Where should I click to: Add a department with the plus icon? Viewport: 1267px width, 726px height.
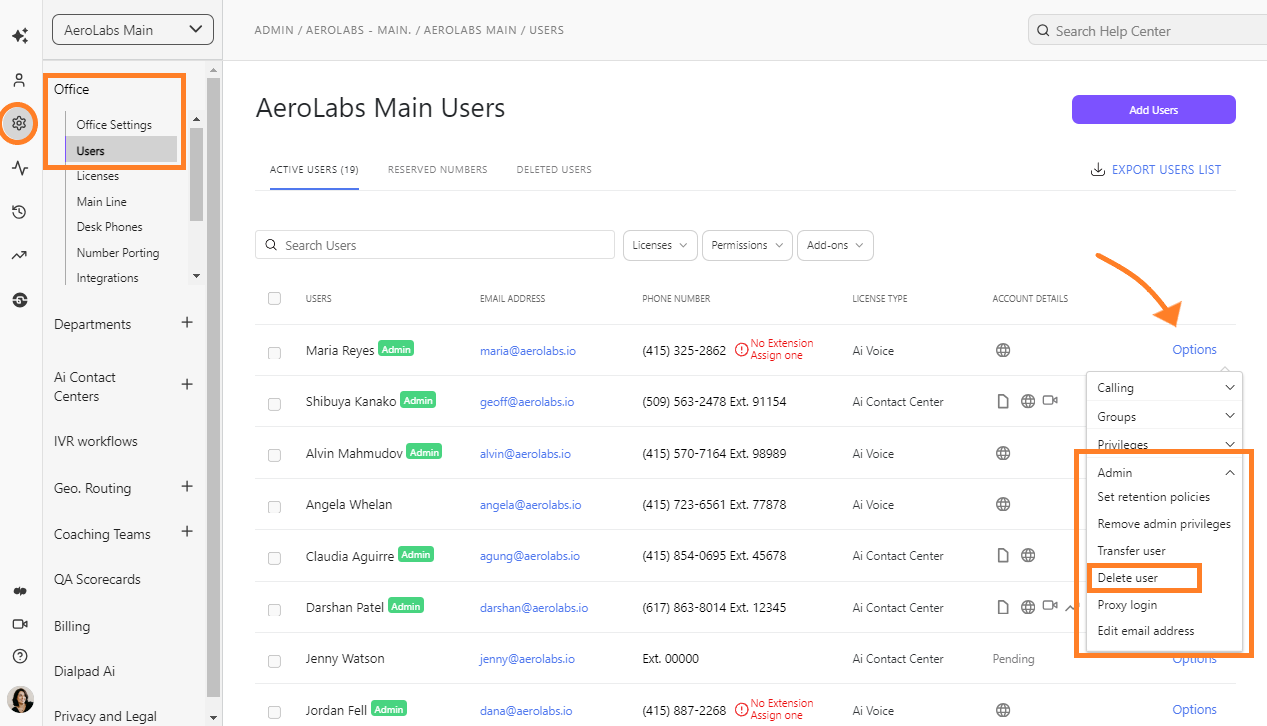point(186,323)
